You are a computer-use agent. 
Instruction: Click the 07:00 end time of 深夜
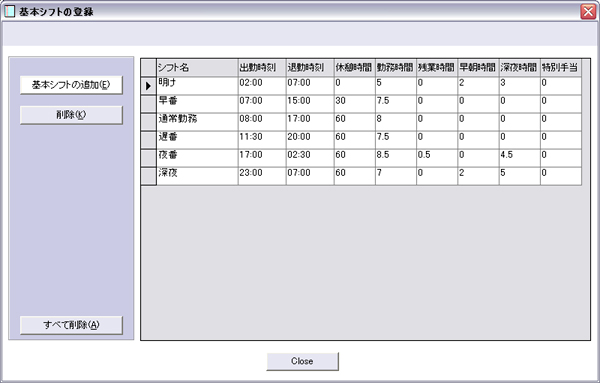310,176
